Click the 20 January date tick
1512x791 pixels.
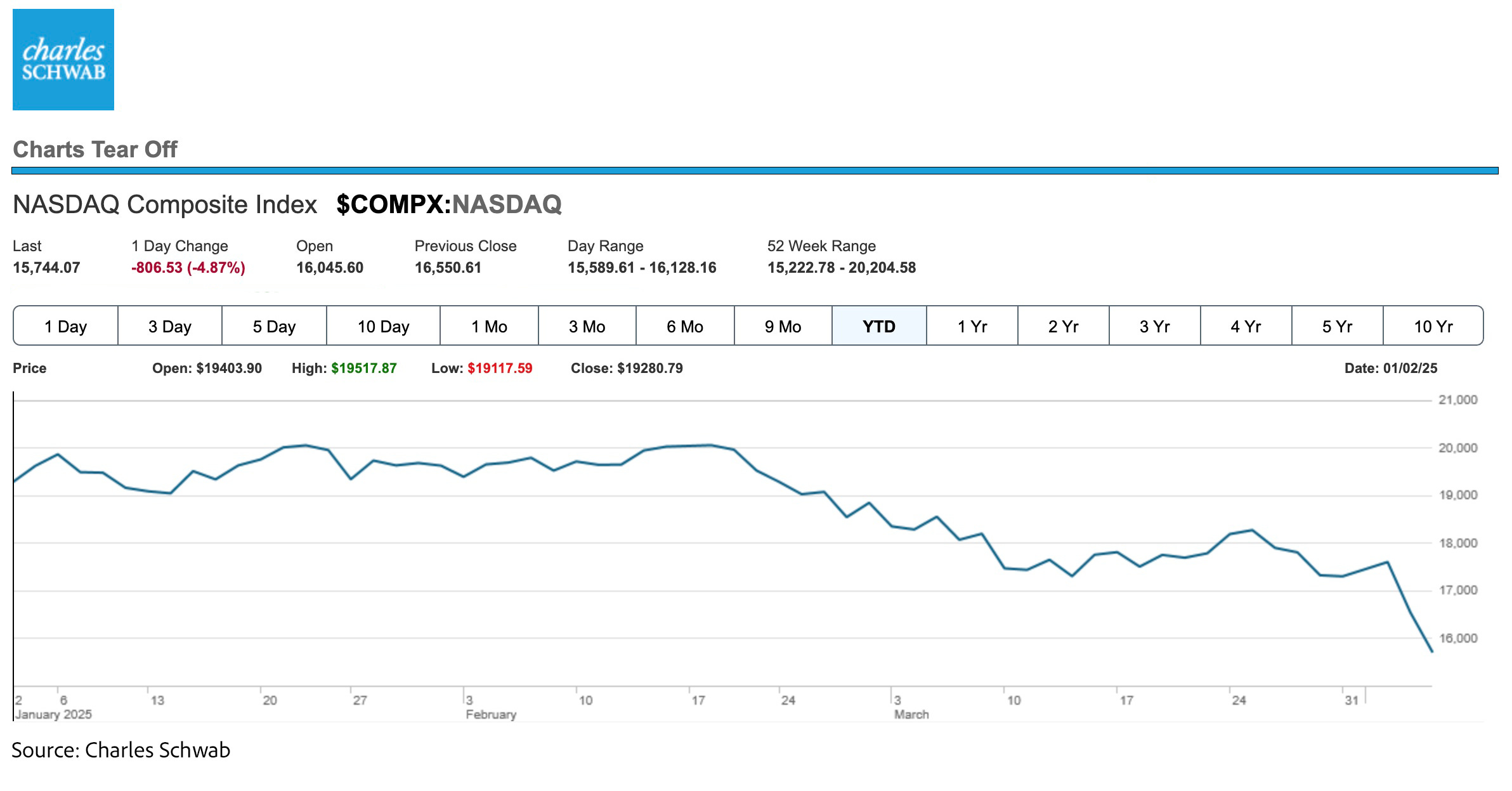point(270,700)
